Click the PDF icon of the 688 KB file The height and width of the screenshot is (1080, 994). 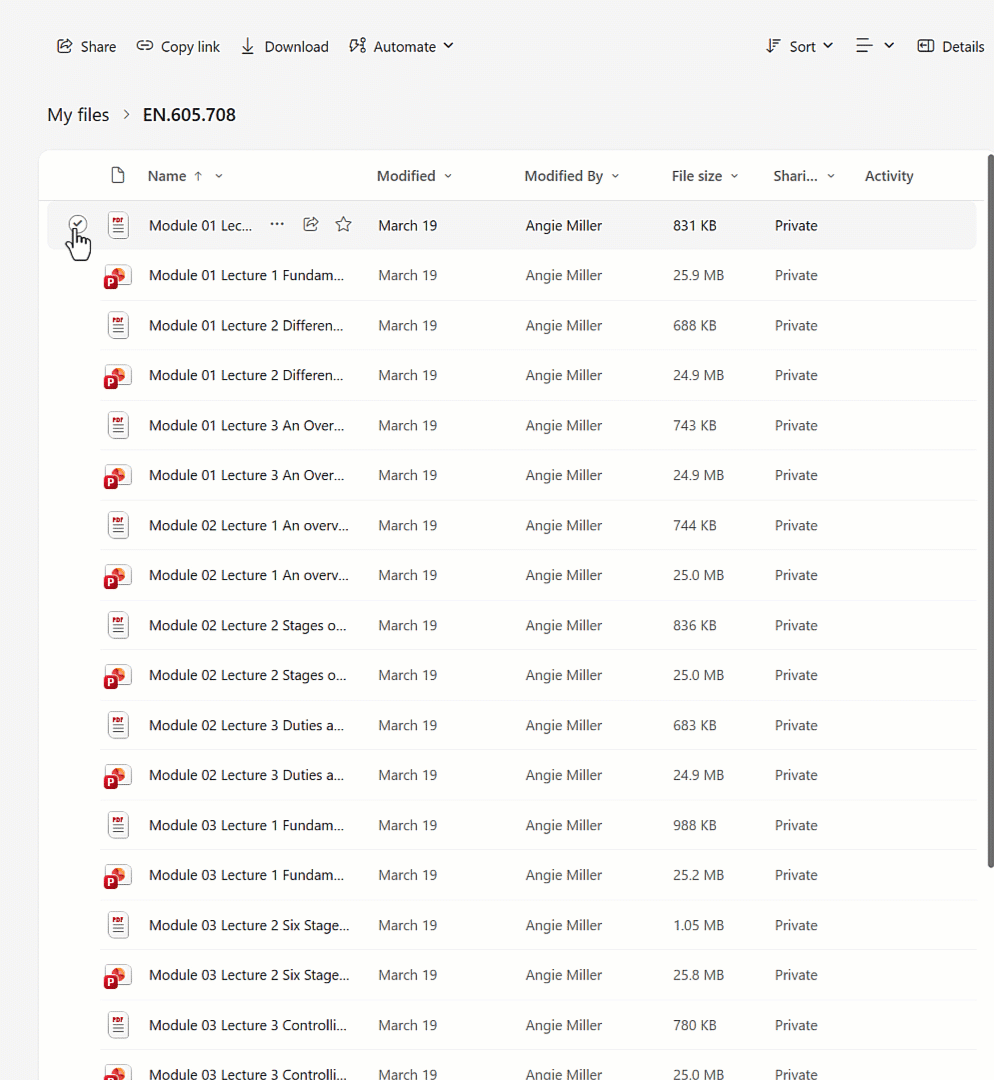point(118,325)
